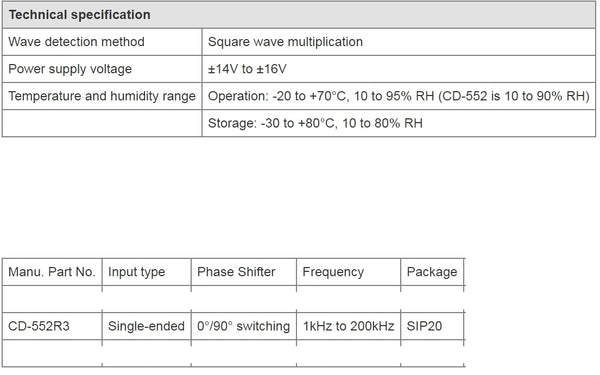Select Temperature and humidity range label
Screen dimensions: 600x375
tap(102, 96)
